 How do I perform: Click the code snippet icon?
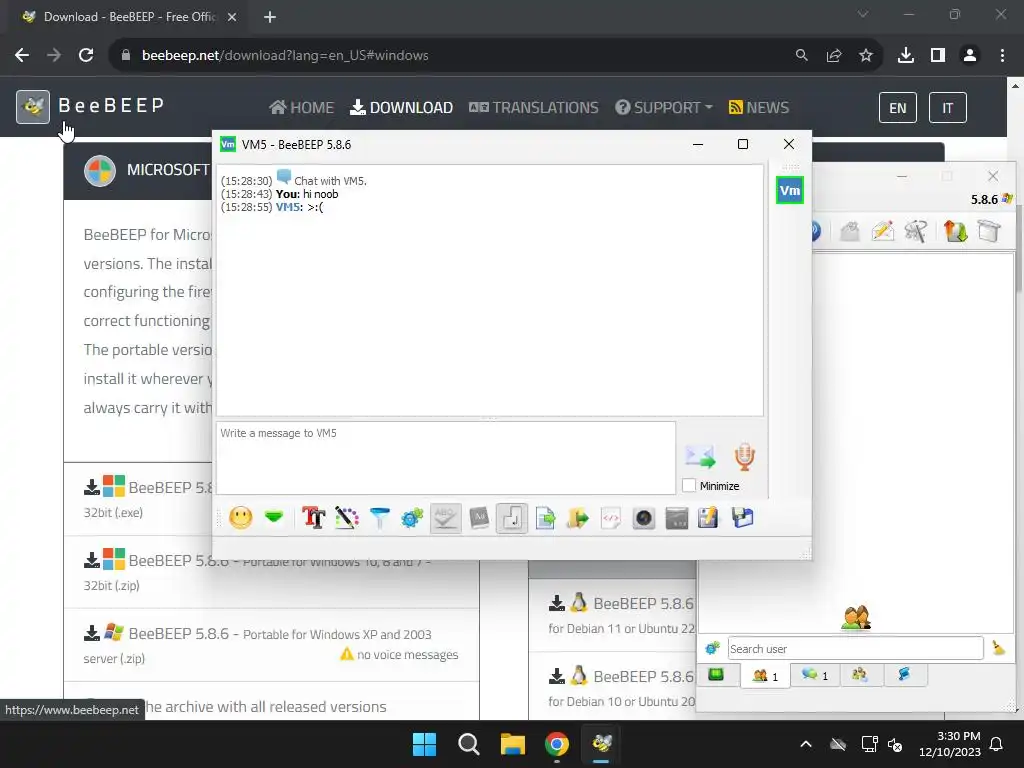pyautogui.click(x=611, y=519)
